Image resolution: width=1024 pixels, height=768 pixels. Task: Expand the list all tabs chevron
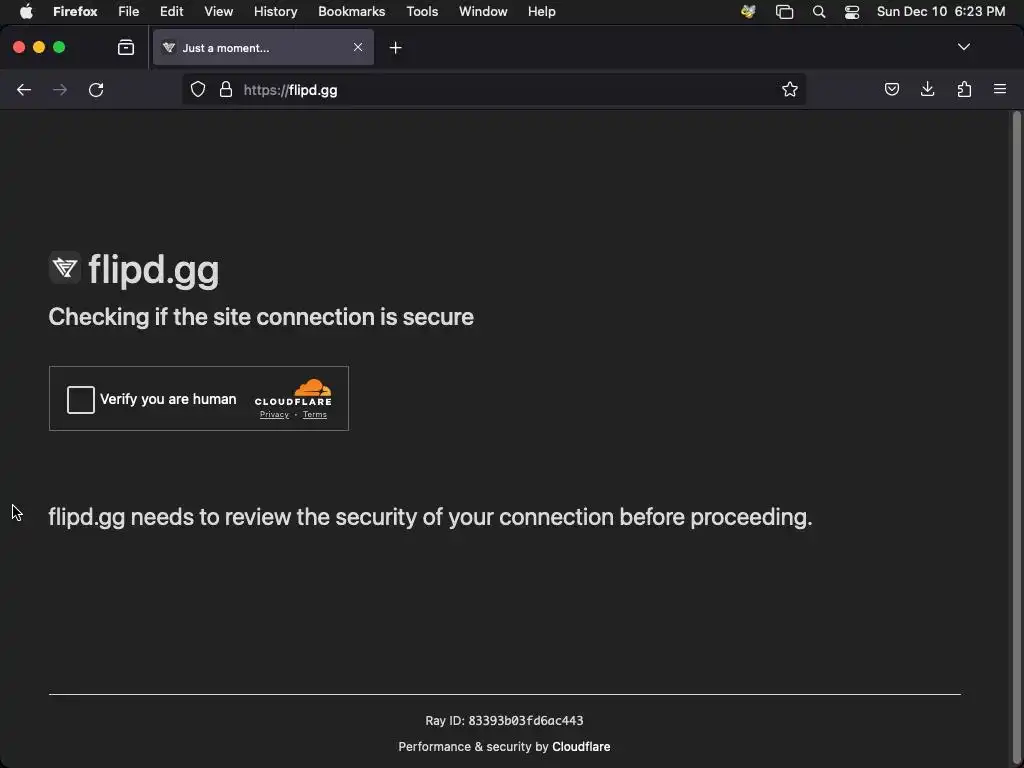(964, 47)
